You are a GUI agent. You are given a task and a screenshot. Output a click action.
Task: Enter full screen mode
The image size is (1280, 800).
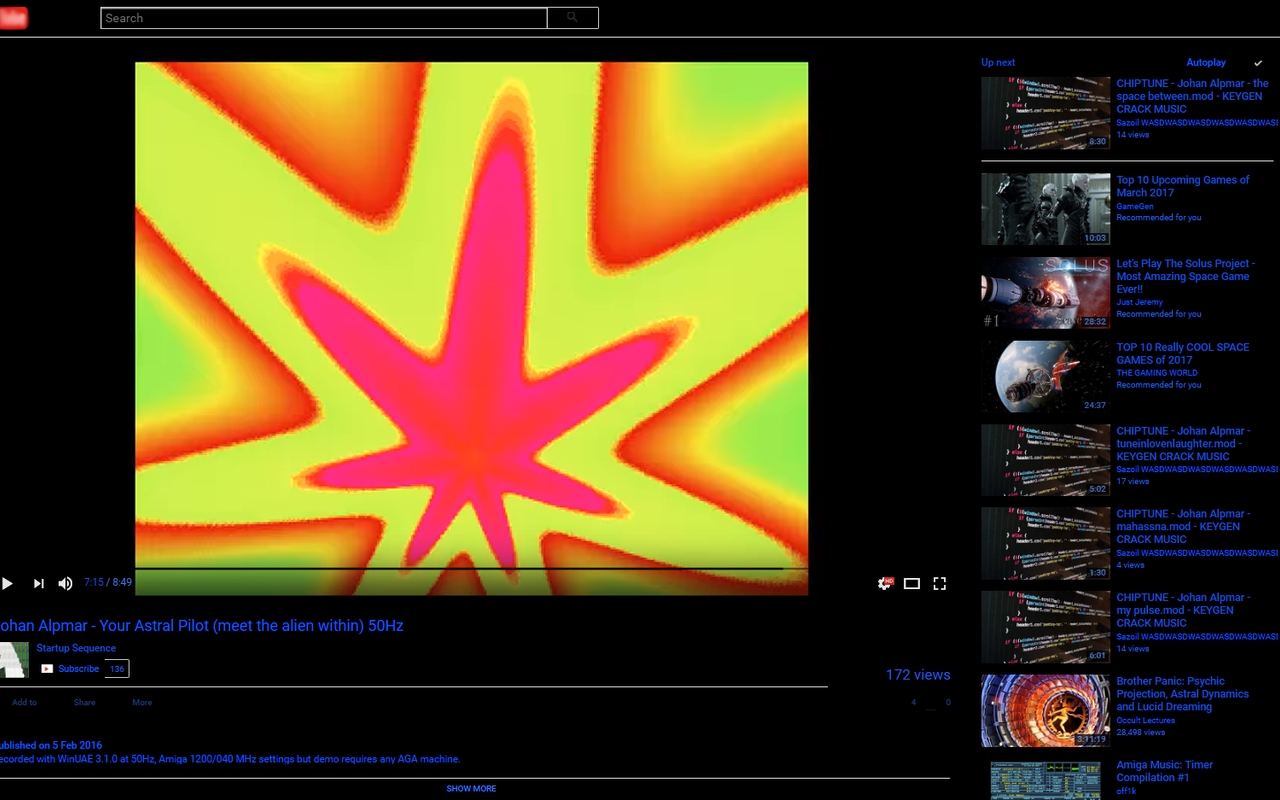pos(940,584)
